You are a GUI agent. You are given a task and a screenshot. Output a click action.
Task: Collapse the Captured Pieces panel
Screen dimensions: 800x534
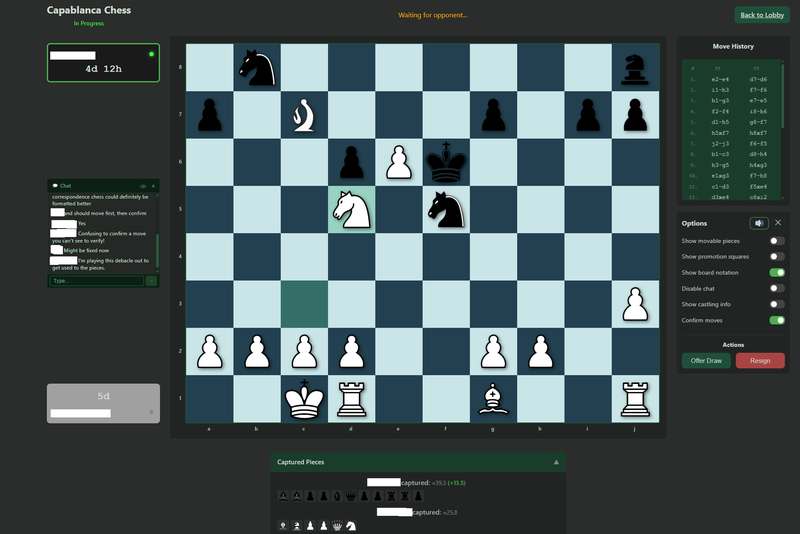tap(556, 462)
